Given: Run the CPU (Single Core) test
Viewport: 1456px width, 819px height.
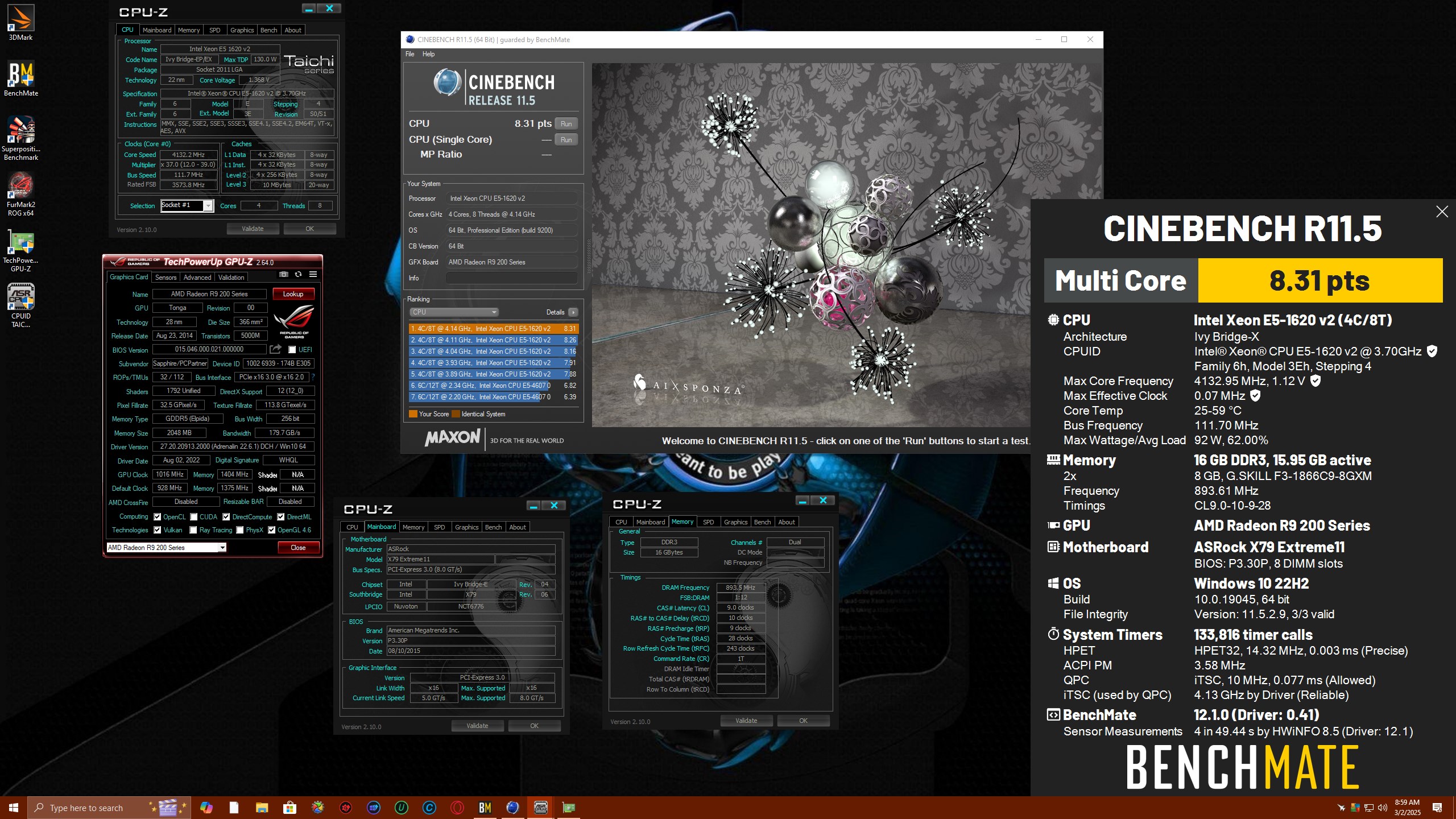Looking at the screenshot, I should pos(566,140).
